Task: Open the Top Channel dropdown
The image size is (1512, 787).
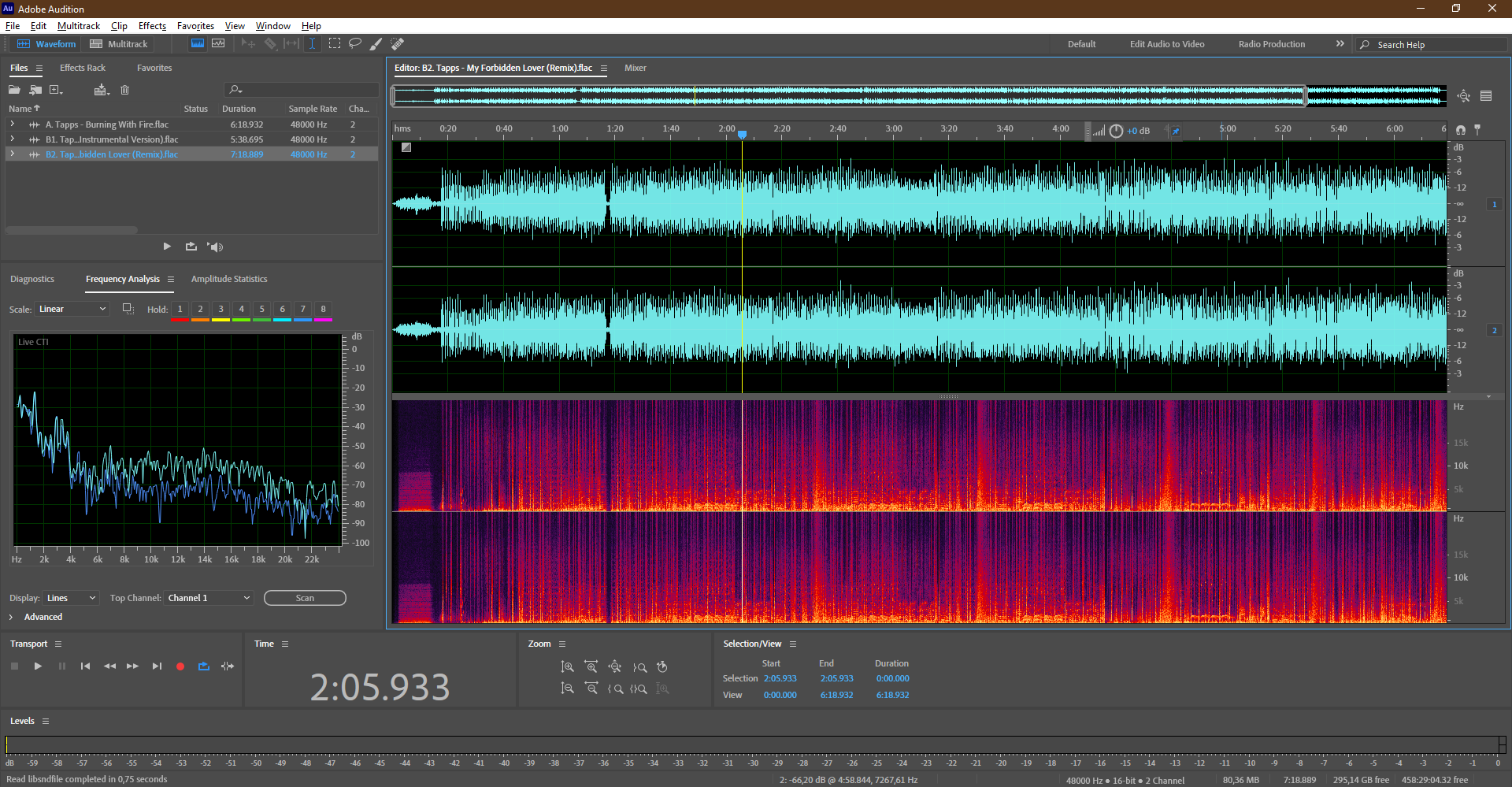Action: pos(209,598)
